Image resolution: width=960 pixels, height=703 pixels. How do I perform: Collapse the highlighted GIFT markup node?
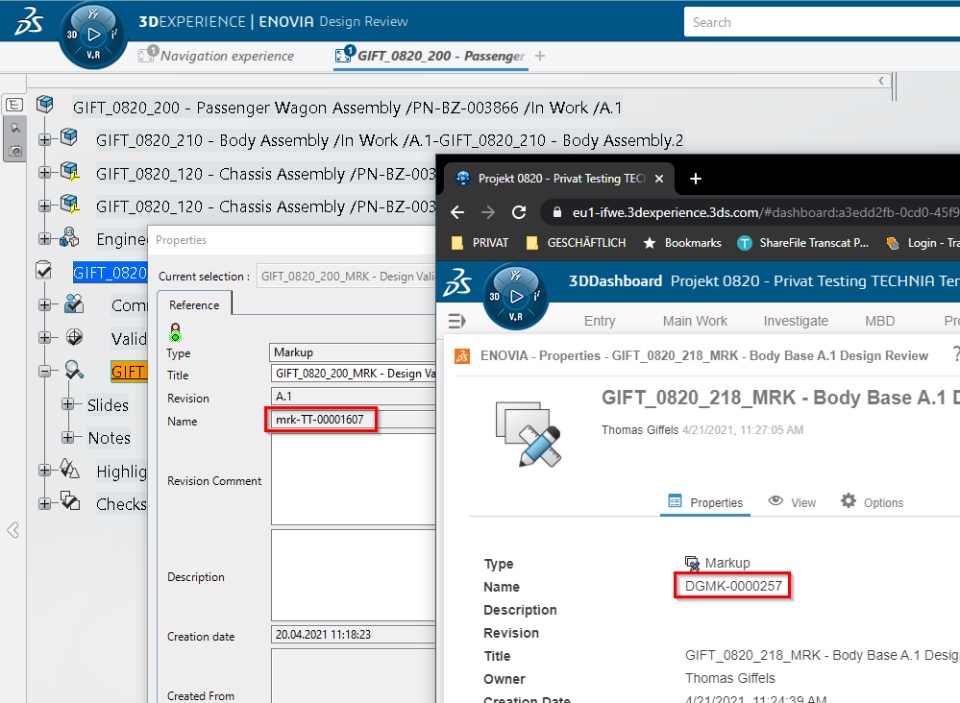(44, 371)
